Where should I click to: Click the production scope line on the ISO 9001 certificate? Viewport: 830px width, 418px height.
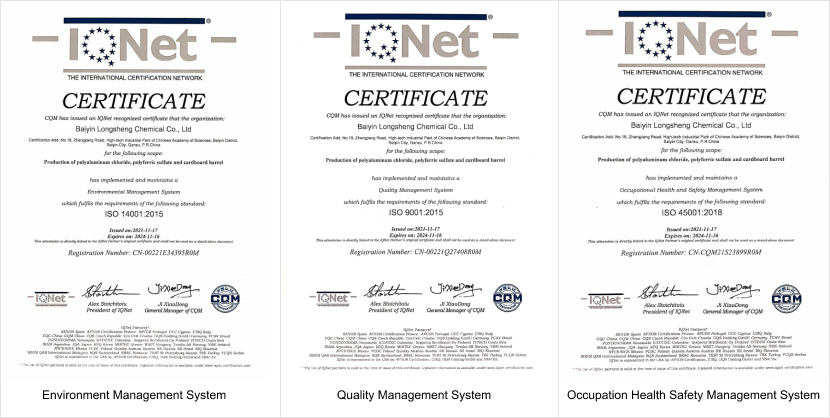416,160
